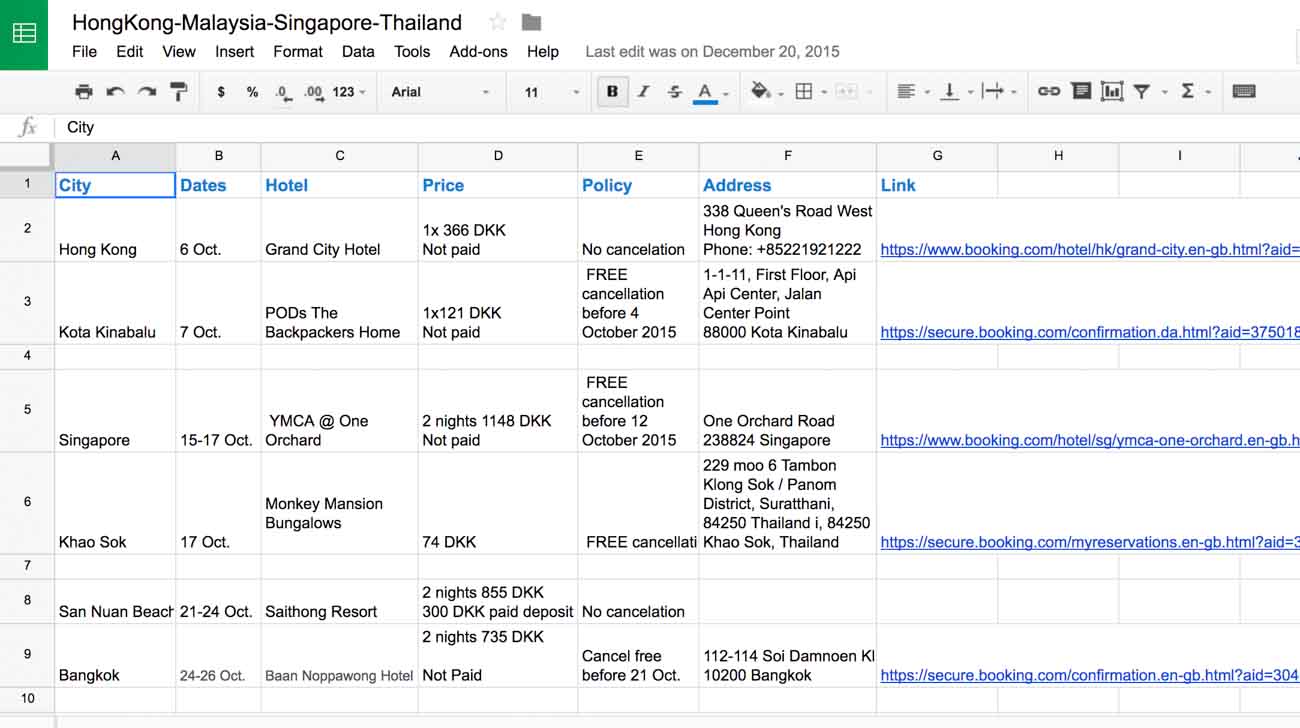Select the 'Kota Kinabalu' city cell
Screen dimensions: 1300x728
tap(115, 303)
